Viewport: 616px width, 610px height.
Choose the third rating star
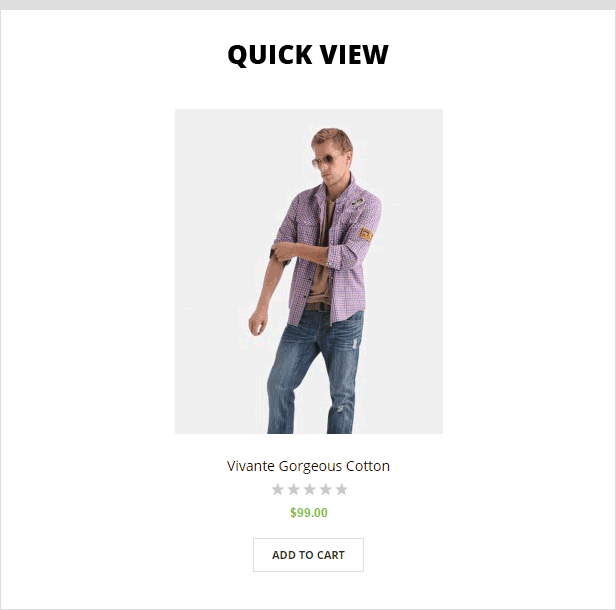[310, 489]
